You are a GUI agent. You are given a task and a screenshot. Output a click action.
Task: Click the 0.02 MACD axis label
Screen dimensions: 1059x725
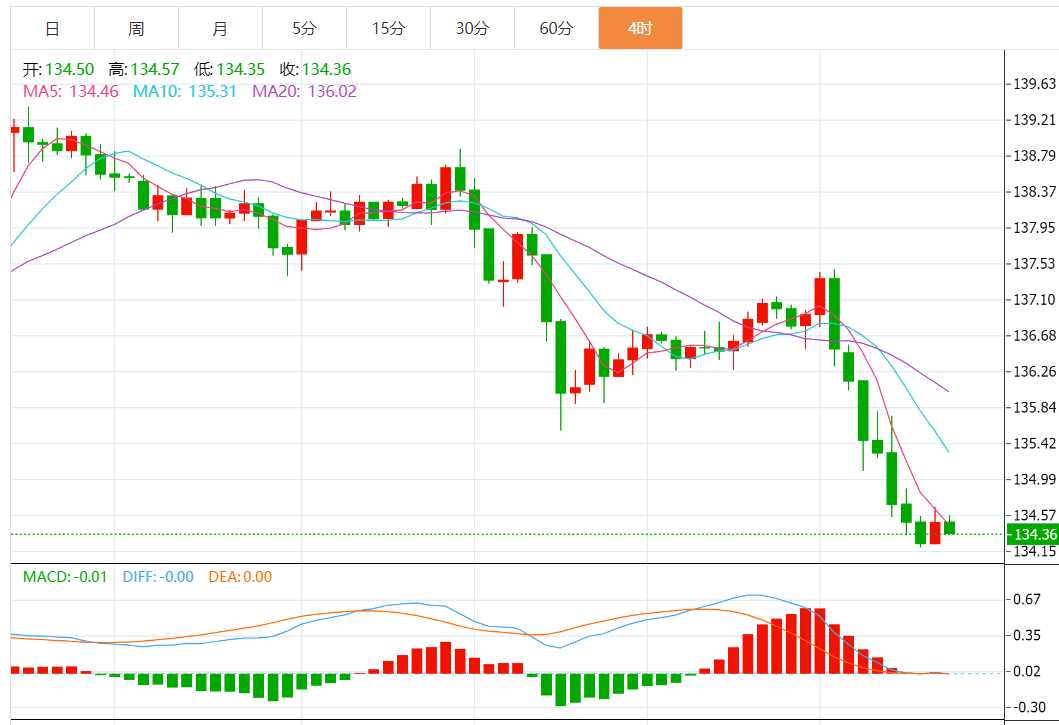(1027, 671)
